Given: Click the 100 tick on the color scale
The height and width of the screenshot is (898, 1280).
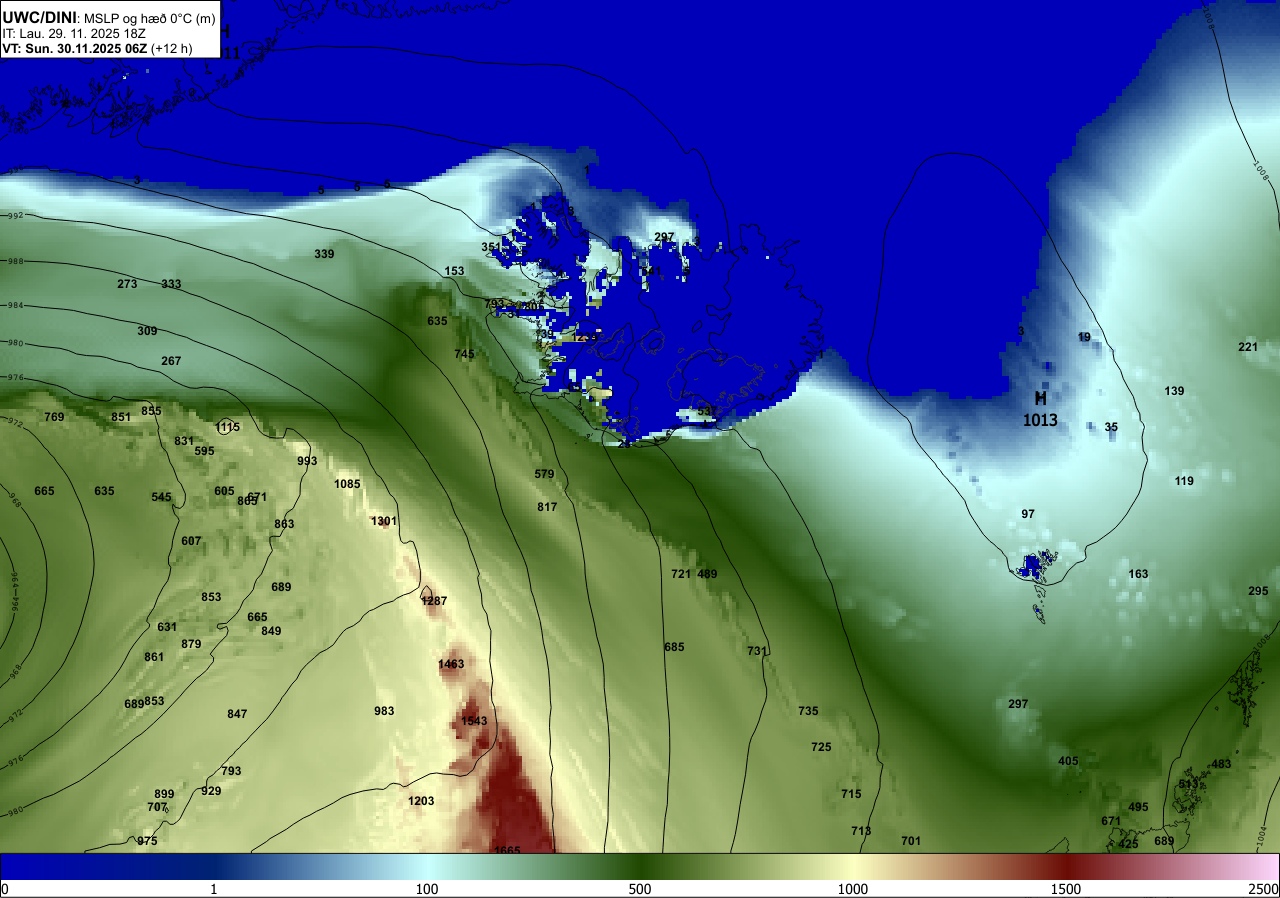Looking at the screenshot, I should coord(427,889).
